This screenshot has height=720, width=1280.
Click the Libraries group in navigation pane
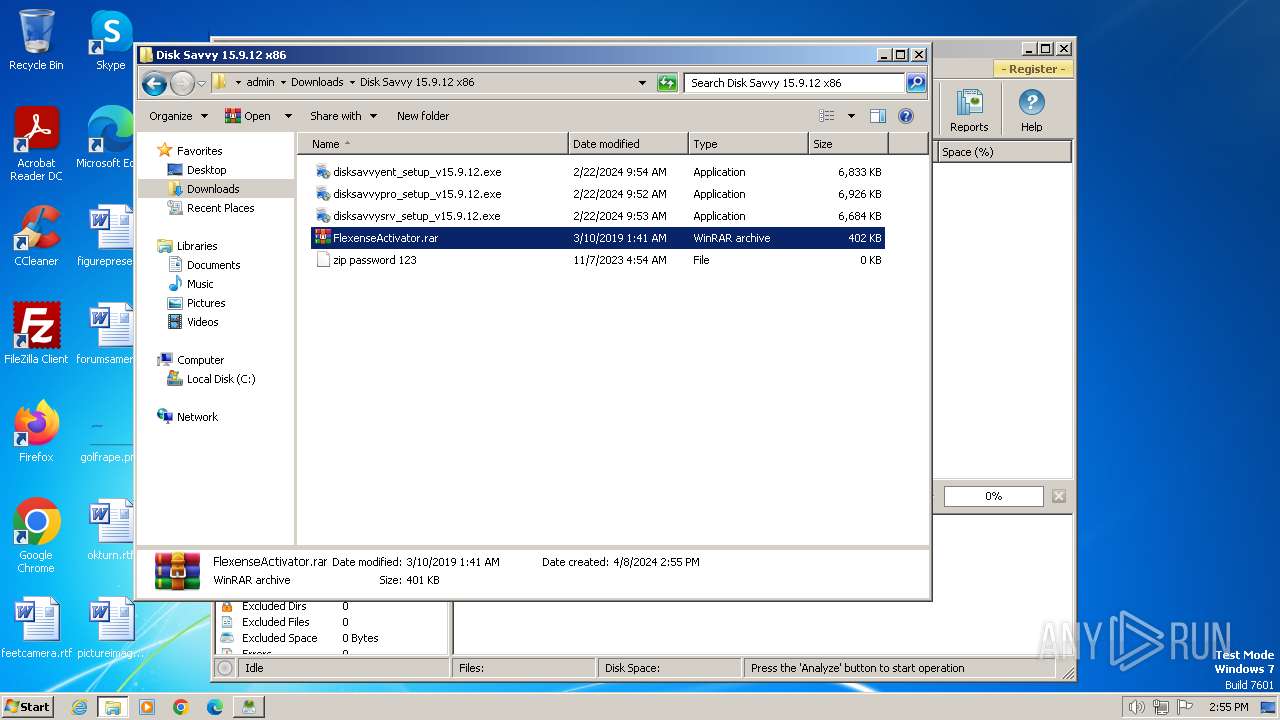197,246
